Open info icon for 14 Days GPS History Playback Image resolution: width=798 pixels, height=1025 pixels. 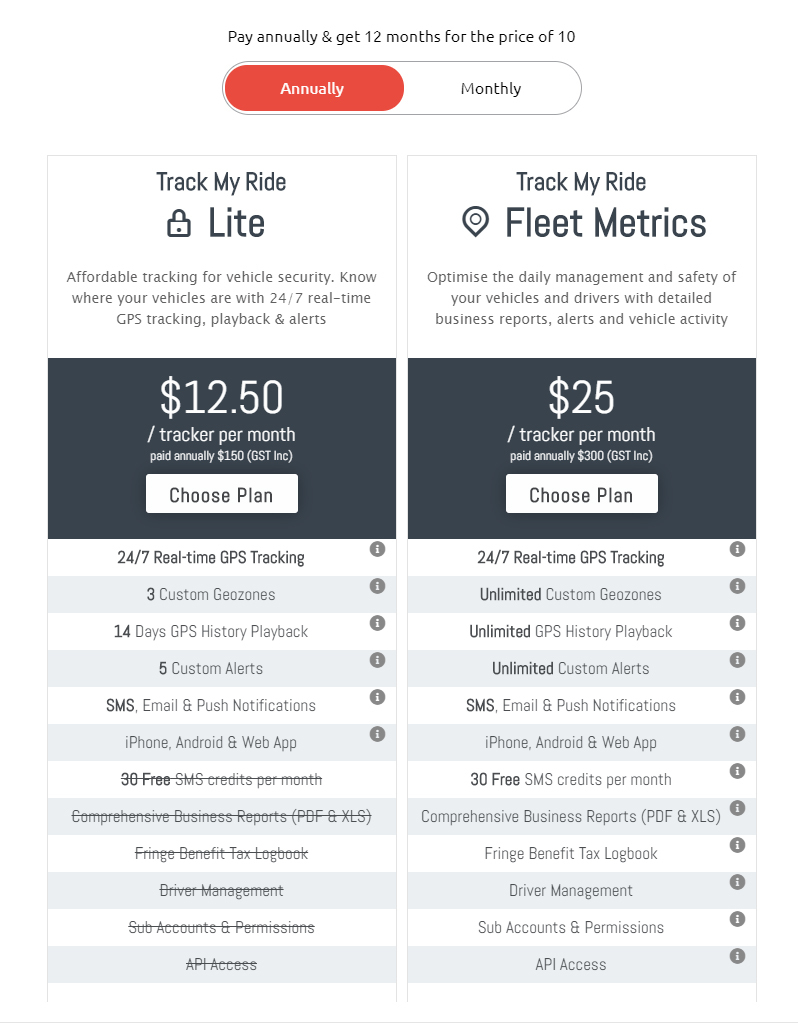point(377,623)
